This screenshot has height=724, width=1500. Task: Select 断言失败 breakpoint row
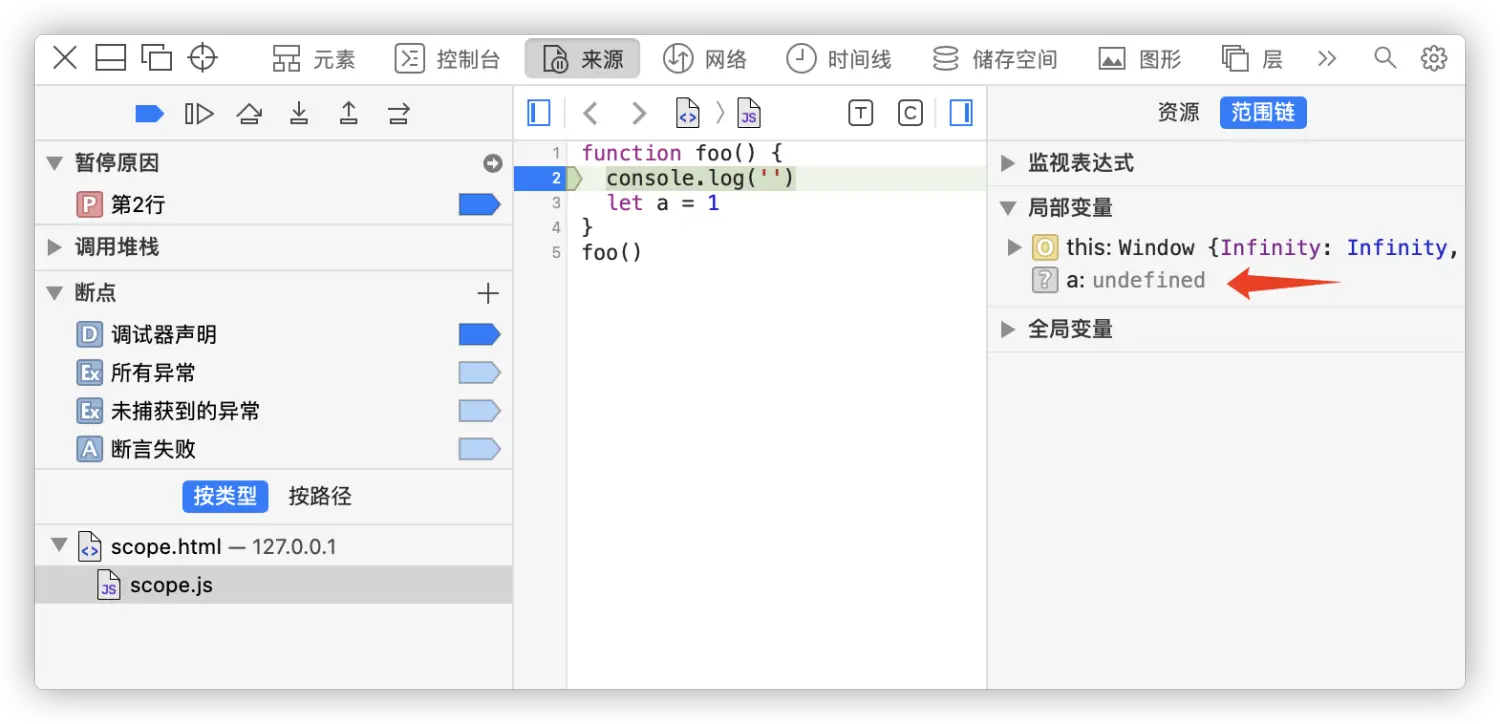273,449
